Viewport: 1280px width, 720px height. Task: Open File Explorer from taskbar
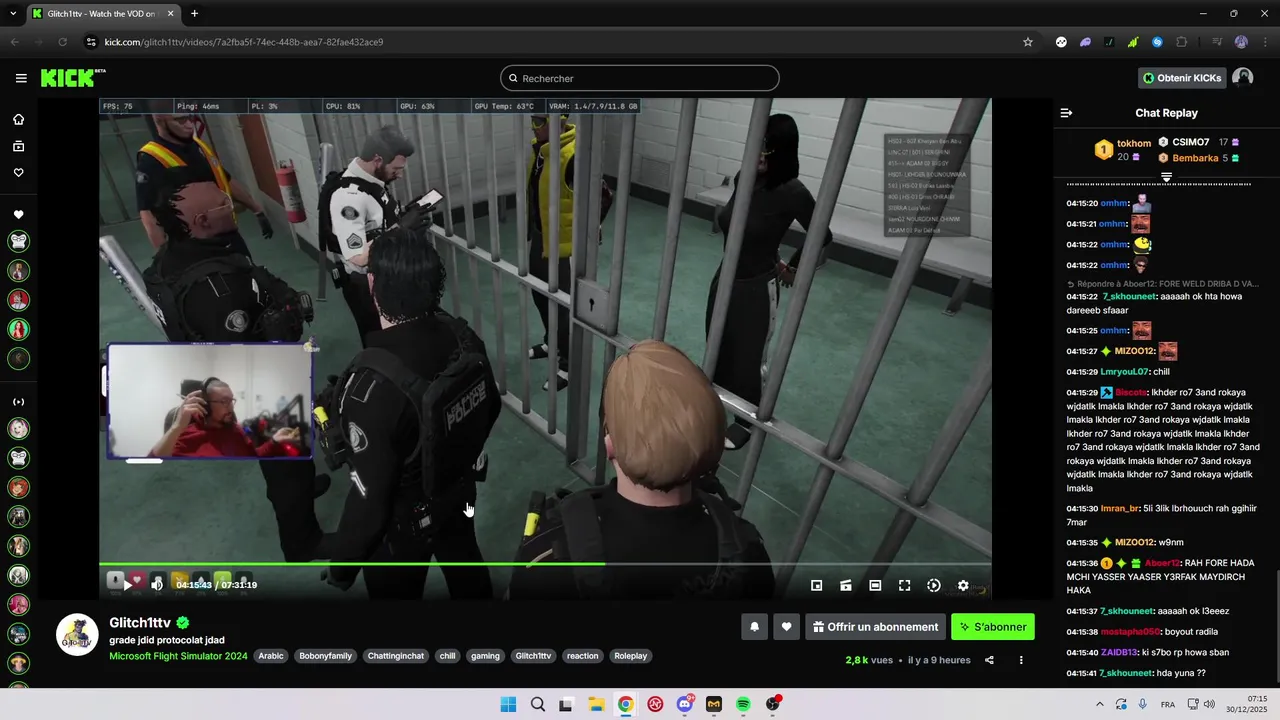[x=596, y=704]
